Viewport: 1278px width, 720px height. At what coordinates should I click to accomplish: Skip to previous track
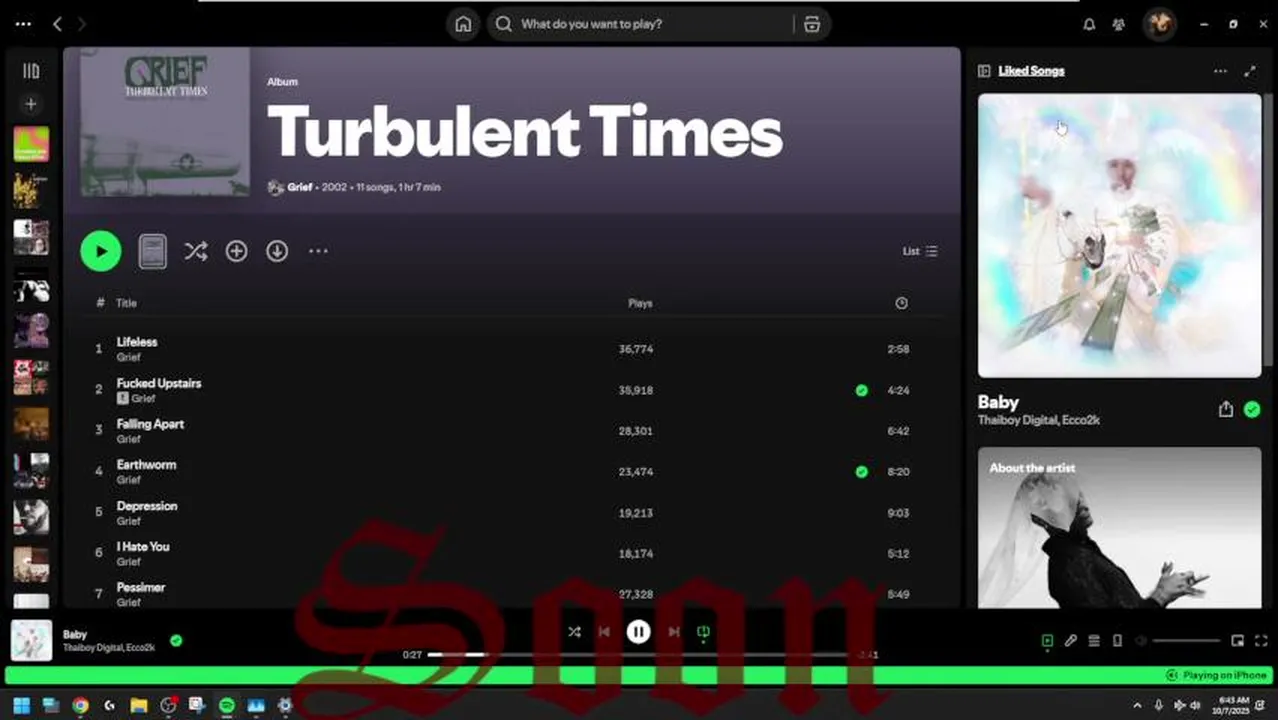604,632
